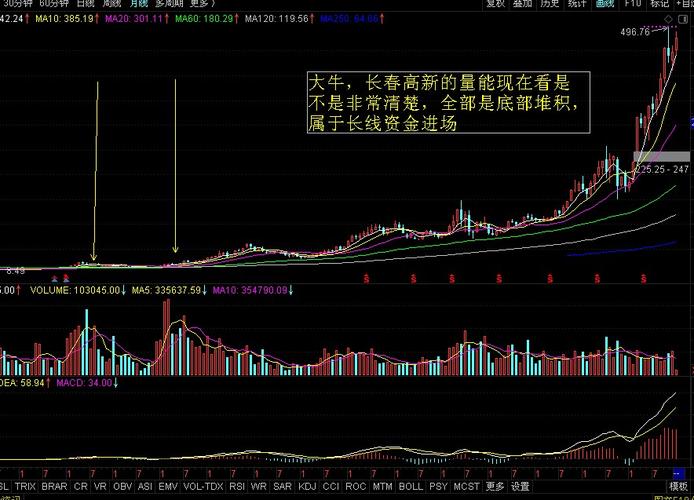
Task: Click the 叠加 overlay button
Action: click(522, 4)
